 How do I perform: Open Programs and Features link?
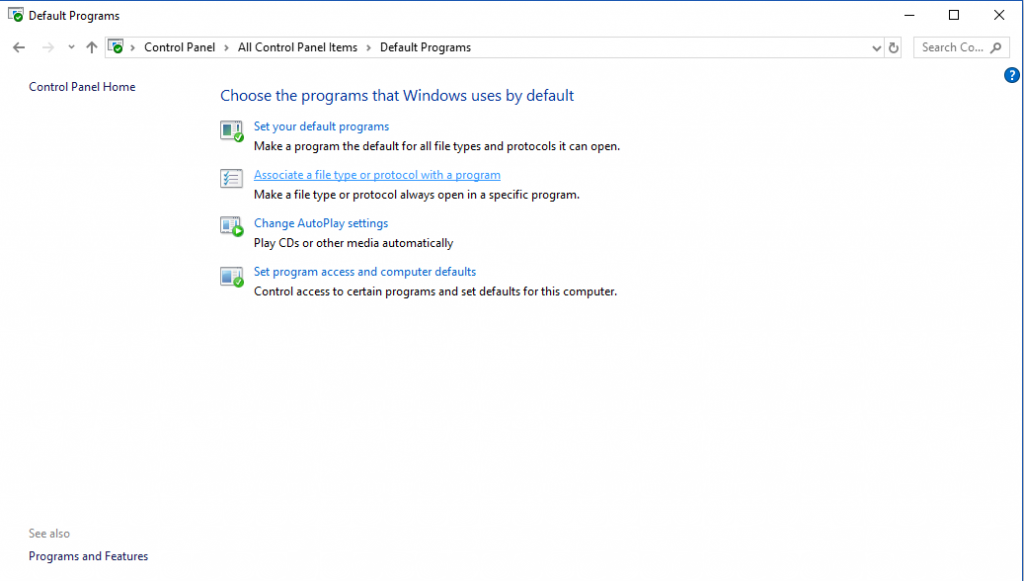[x=88, y=556]
